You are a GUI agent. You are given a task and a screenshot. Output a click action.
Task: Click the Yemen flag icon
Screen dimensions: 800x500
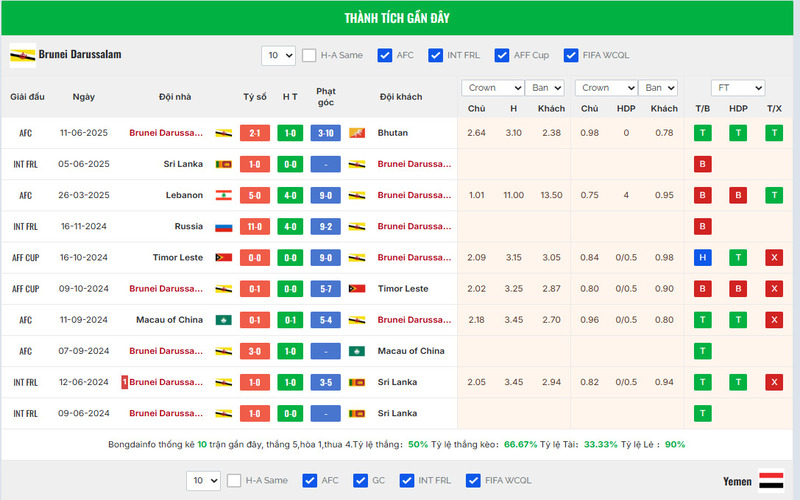(x=771, y=480)
